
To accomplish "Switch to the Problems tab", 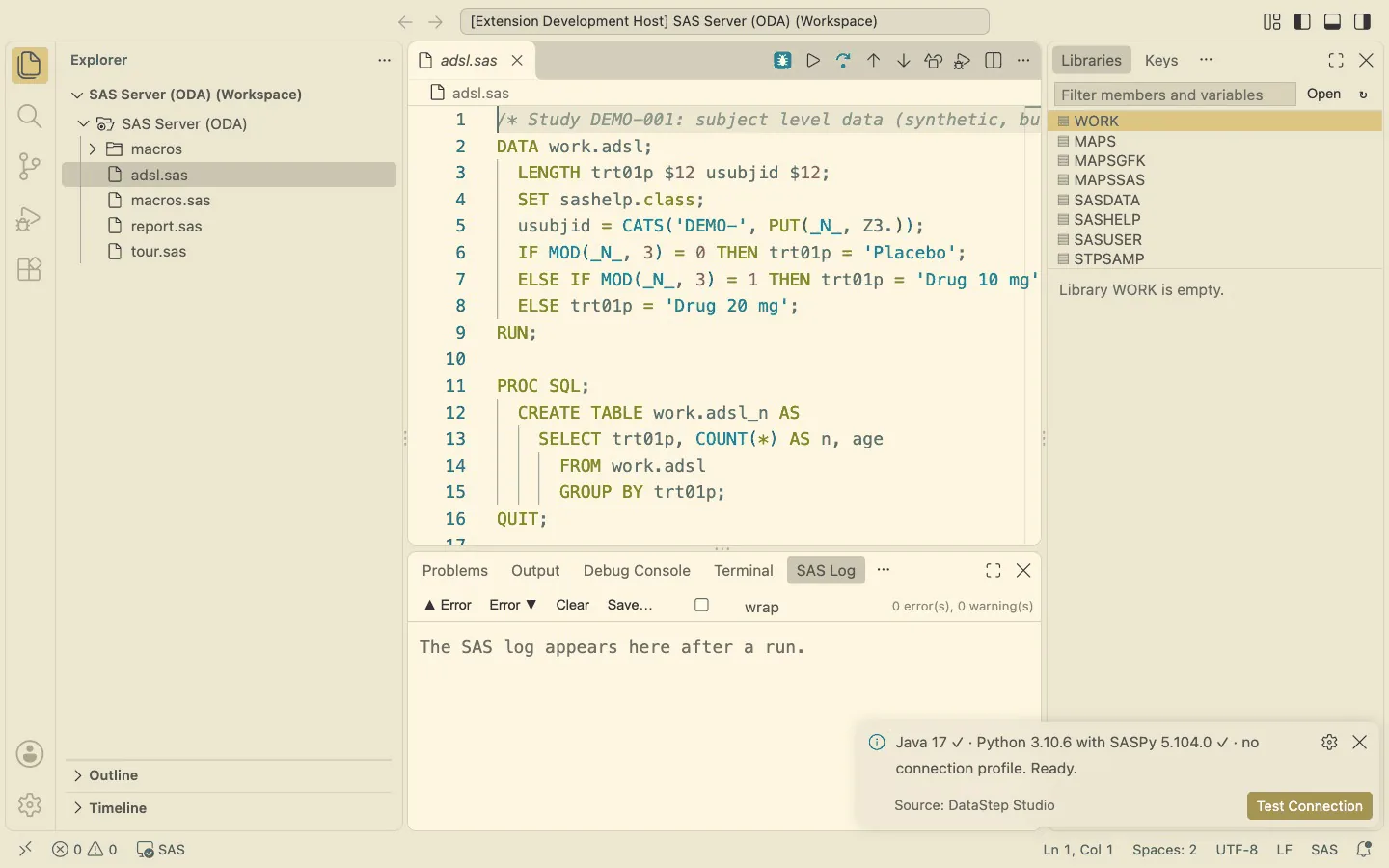I will (x=455, y=571).
